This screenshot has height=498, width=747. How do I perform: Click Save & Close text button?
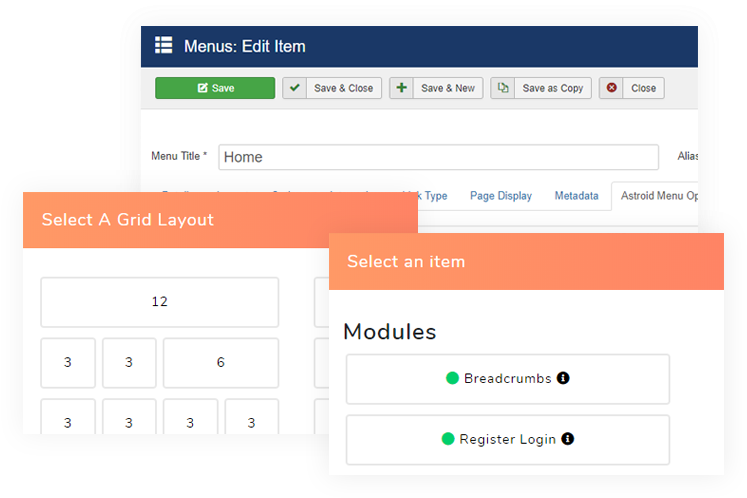343,88
